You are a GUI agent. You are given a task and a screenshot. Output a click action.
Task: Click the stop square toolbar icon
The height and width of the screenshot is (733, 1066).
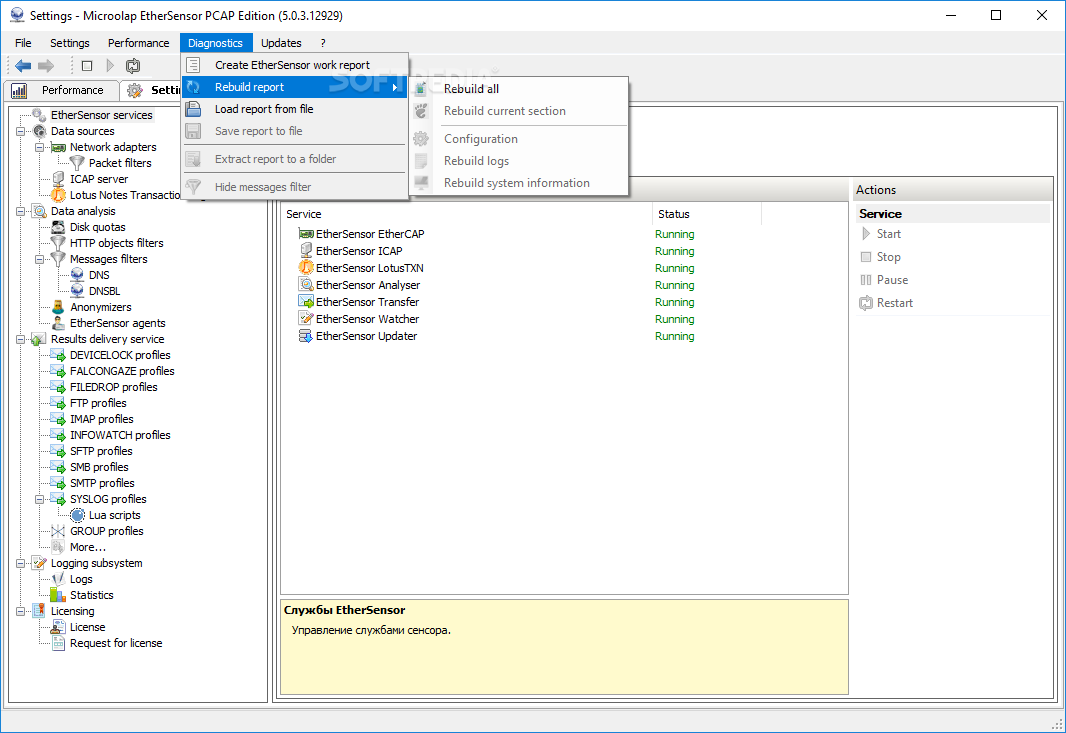point(87,66)
